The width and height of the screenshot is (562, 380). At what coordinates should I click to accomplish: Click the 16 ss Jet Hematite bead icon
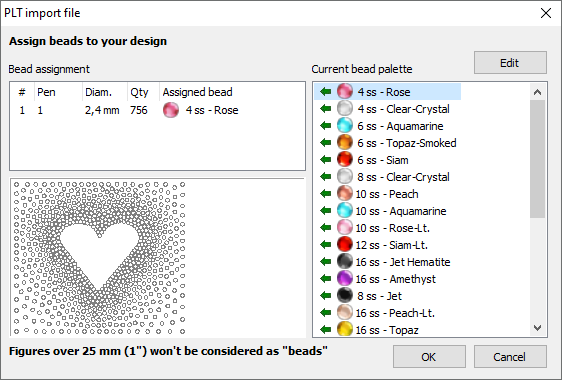(345, 262)
